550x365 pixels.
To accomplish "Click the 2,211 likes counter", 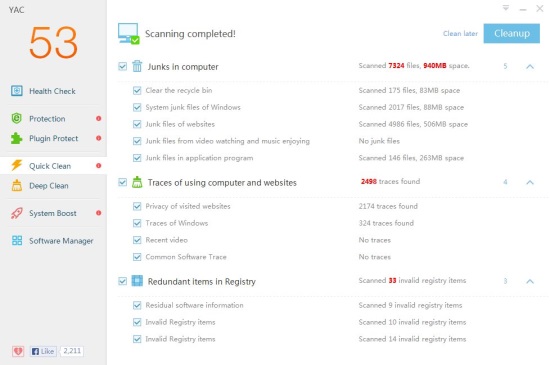I will [72, 351].
